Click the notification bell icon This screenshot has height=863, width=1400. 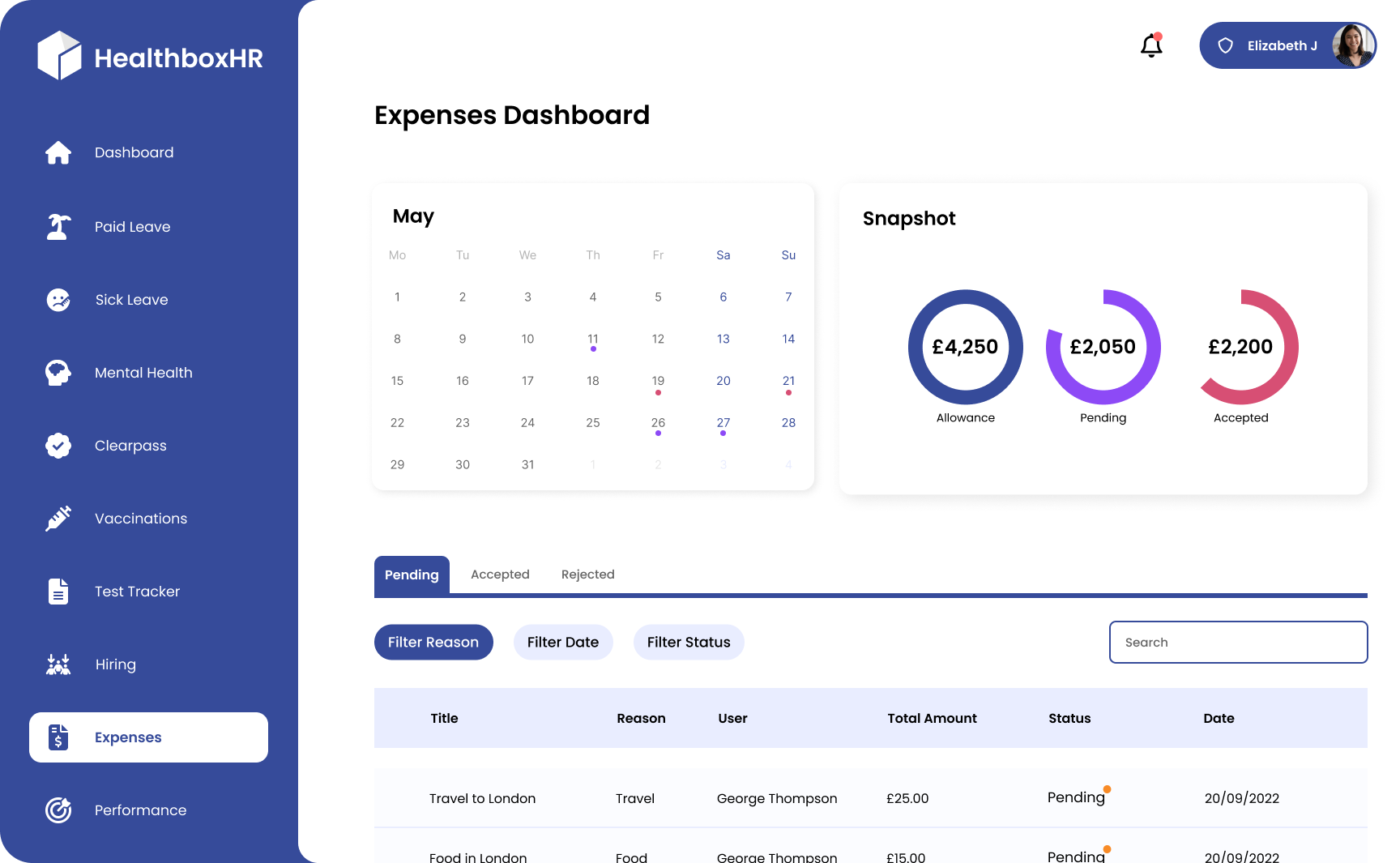click(x=1150, y=46)
